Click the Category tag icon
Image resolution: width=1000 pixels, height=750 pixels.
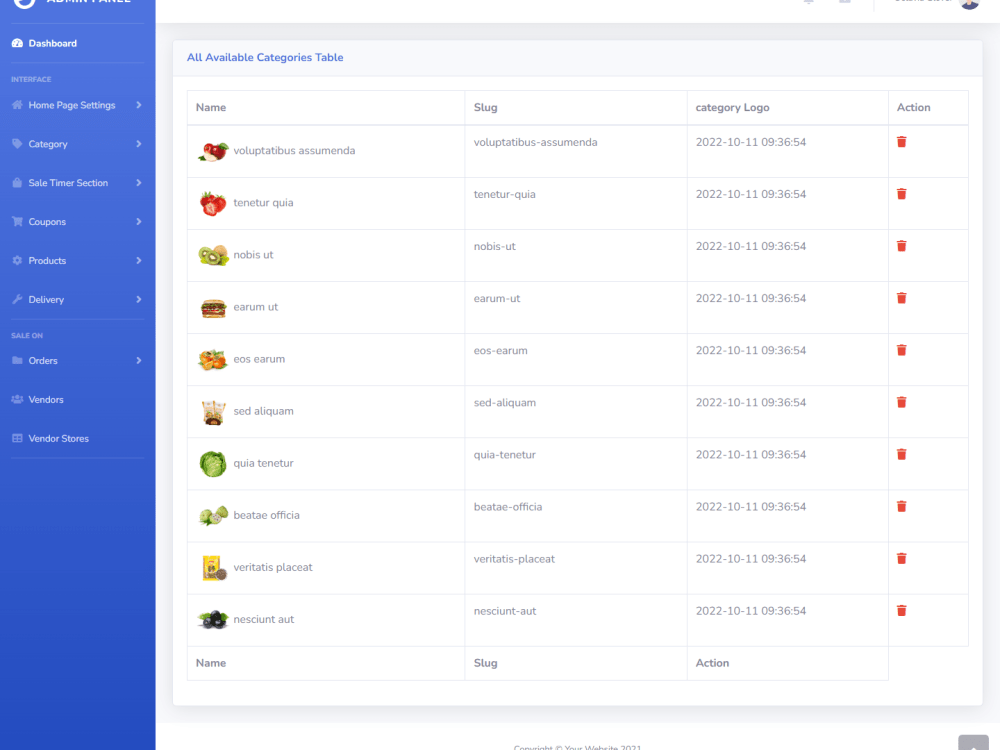tap(17, 143)
